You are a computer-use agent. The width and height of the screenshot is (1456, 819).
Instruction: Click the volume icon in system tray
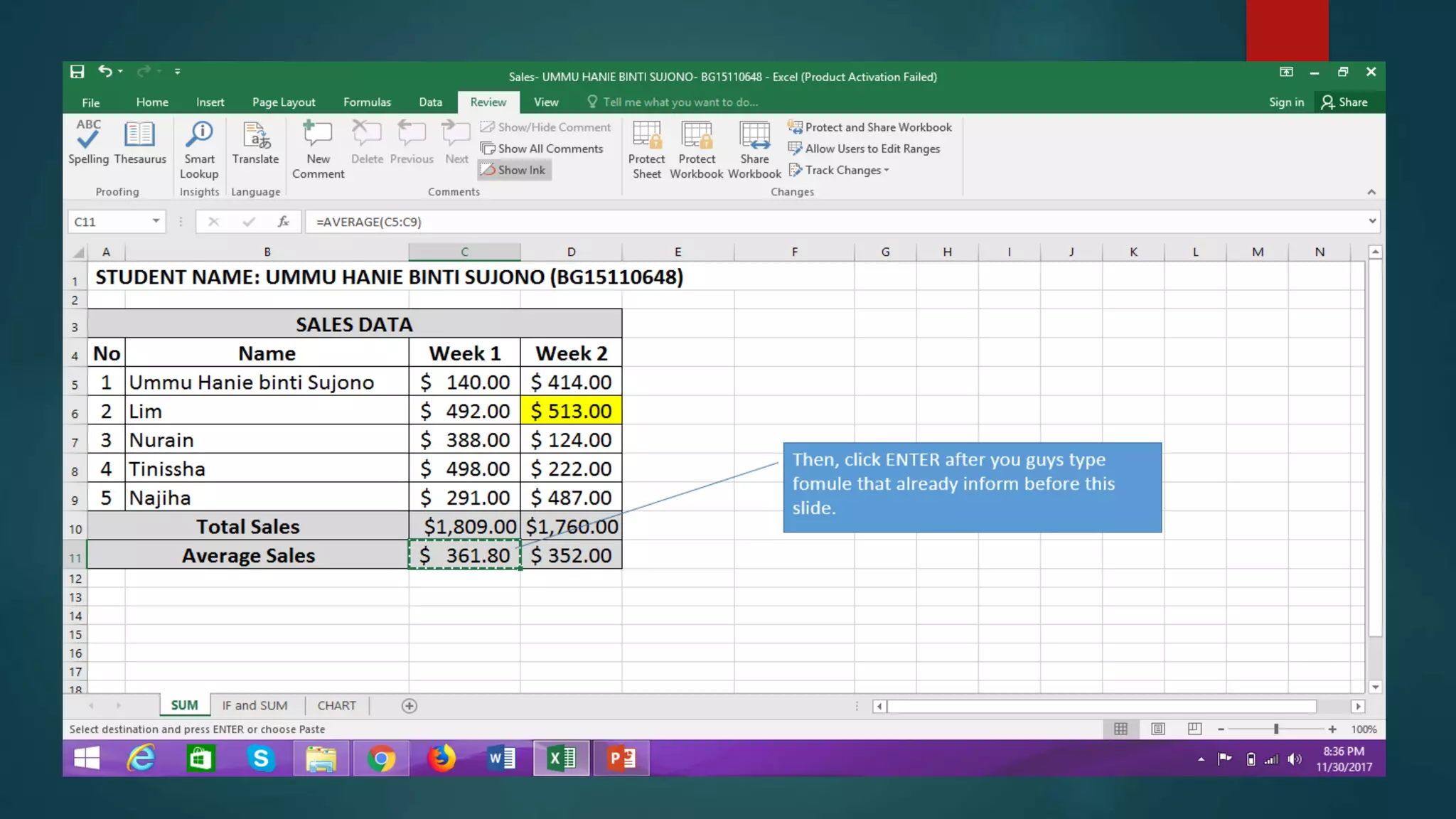pyautogui.click(x=1295, y=759)
